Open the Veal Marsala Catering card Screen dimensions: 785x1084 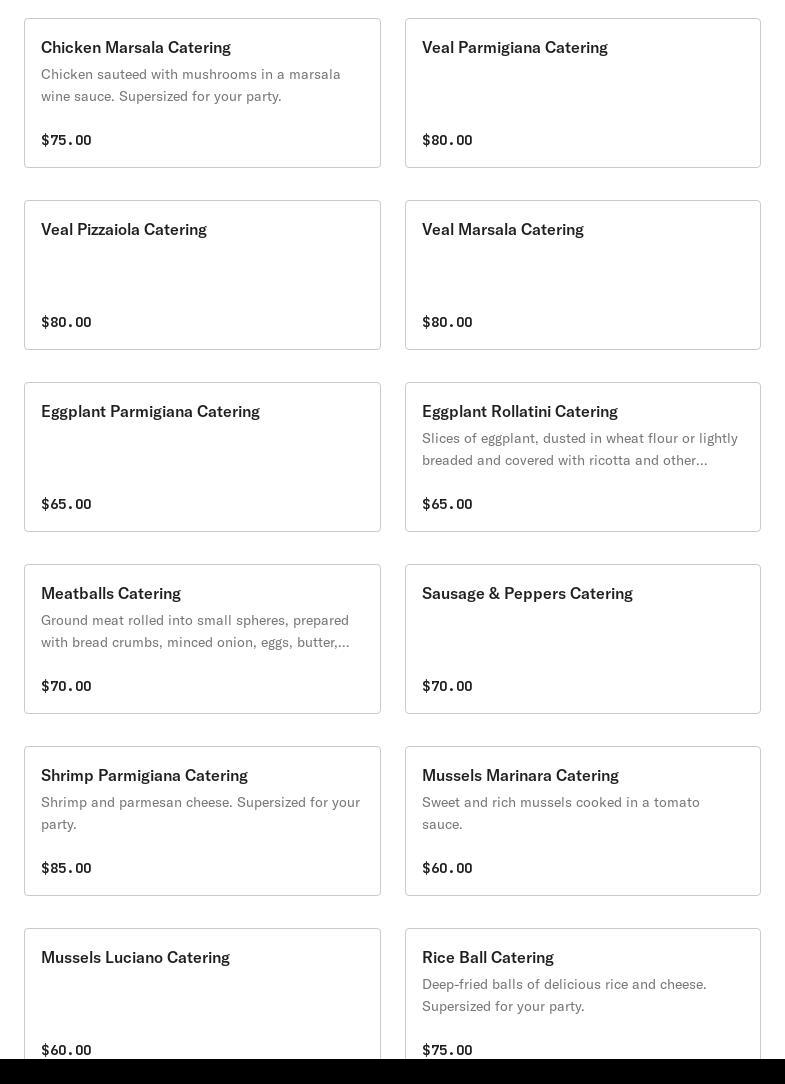tap(582, 275)
